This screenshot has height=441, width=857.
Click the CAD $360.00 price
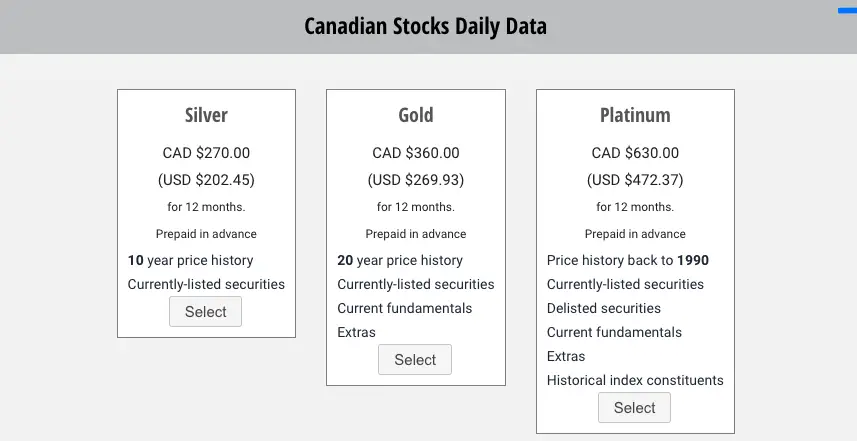[x=416, y=153]
